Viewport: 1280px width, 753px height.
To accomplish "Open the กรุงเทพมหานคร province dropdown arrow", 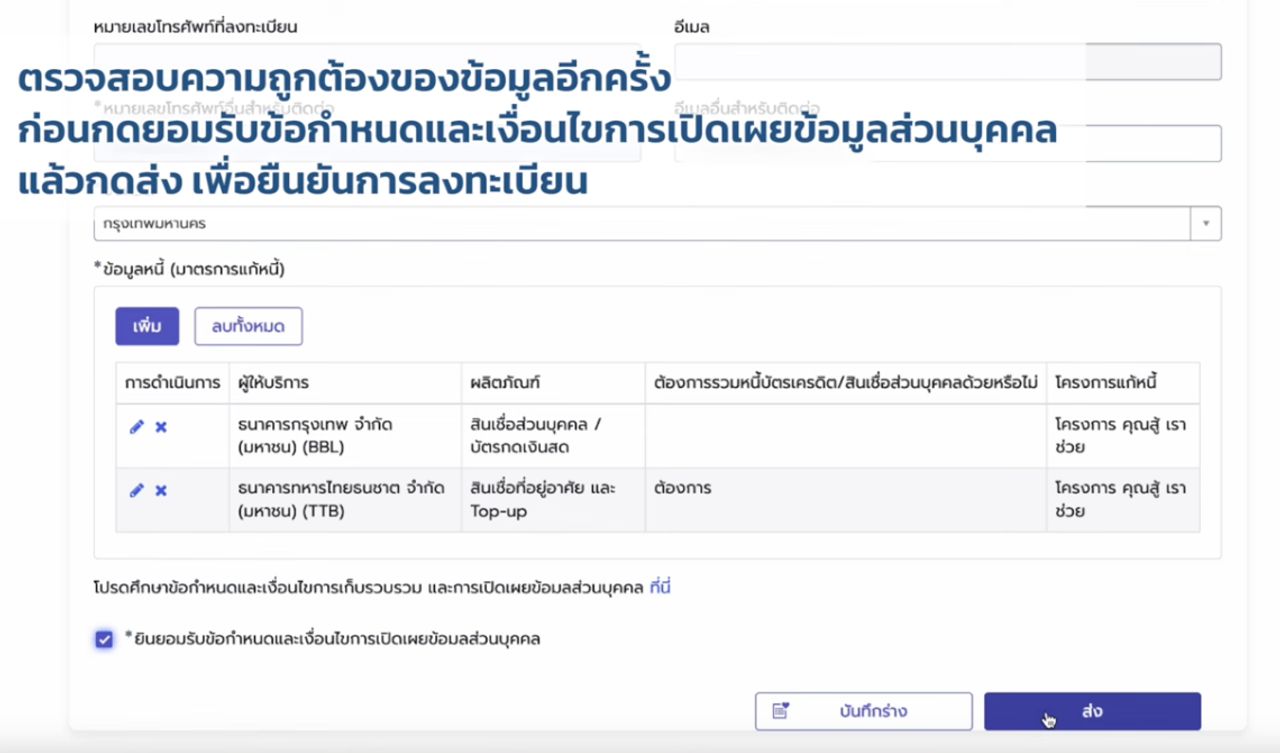I will (x=1205, y=224).
